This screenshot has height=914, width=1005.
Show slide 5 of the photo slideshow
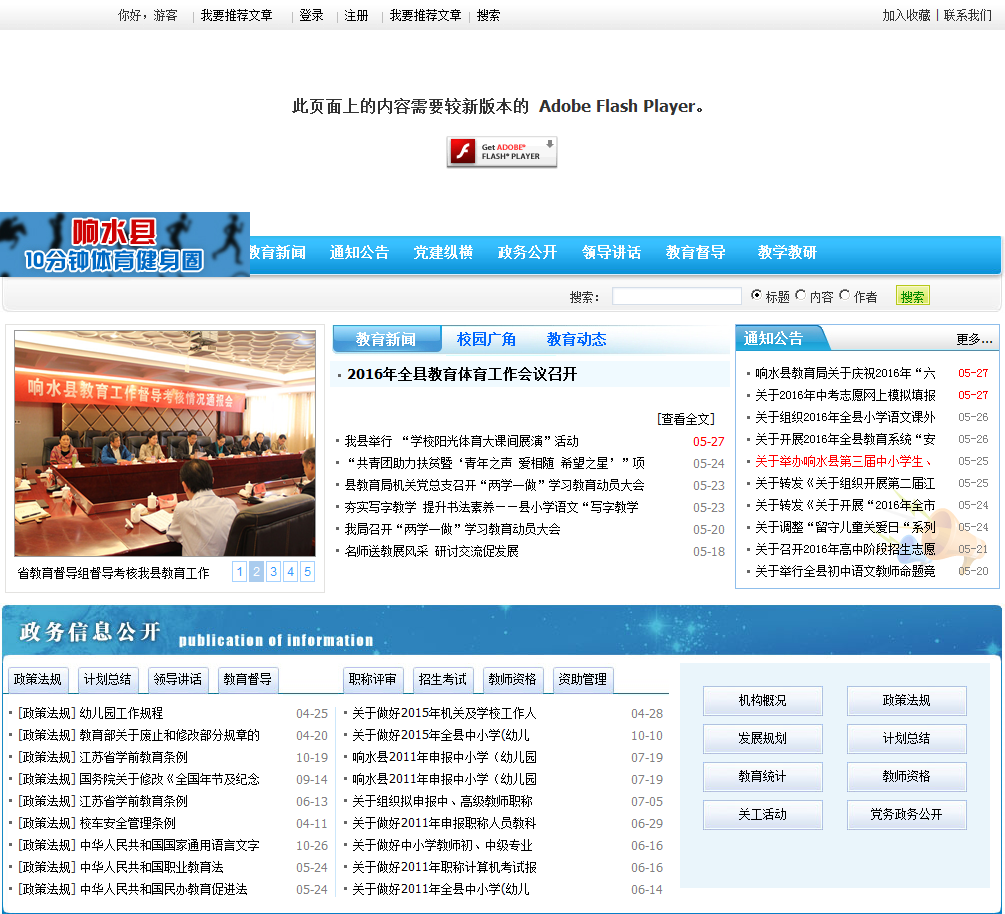[x=308, y=572]
